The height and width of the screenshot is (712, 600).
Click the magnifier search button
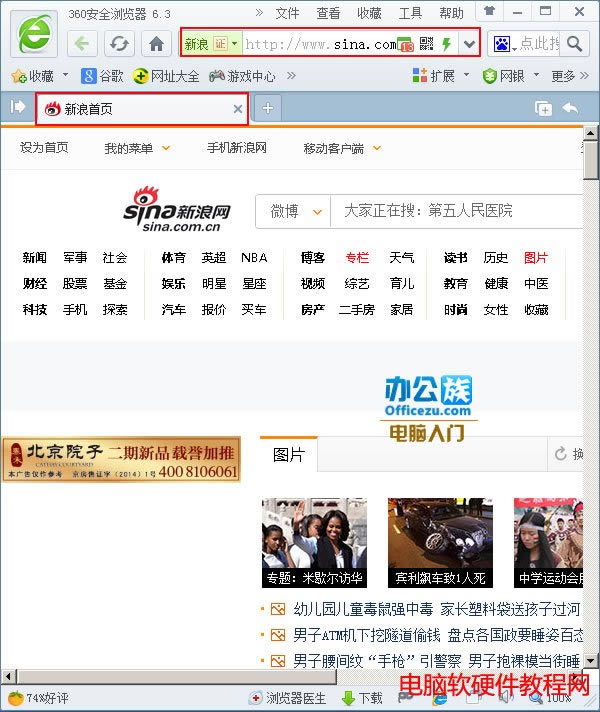point(575,44)
